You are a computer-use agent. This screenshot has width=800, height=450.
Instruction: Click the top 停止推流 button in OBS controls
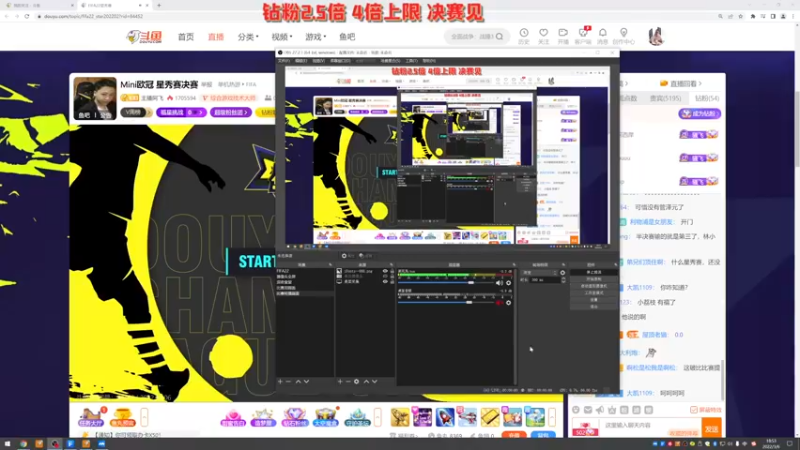pyautogui.click(x=593, y=272)
